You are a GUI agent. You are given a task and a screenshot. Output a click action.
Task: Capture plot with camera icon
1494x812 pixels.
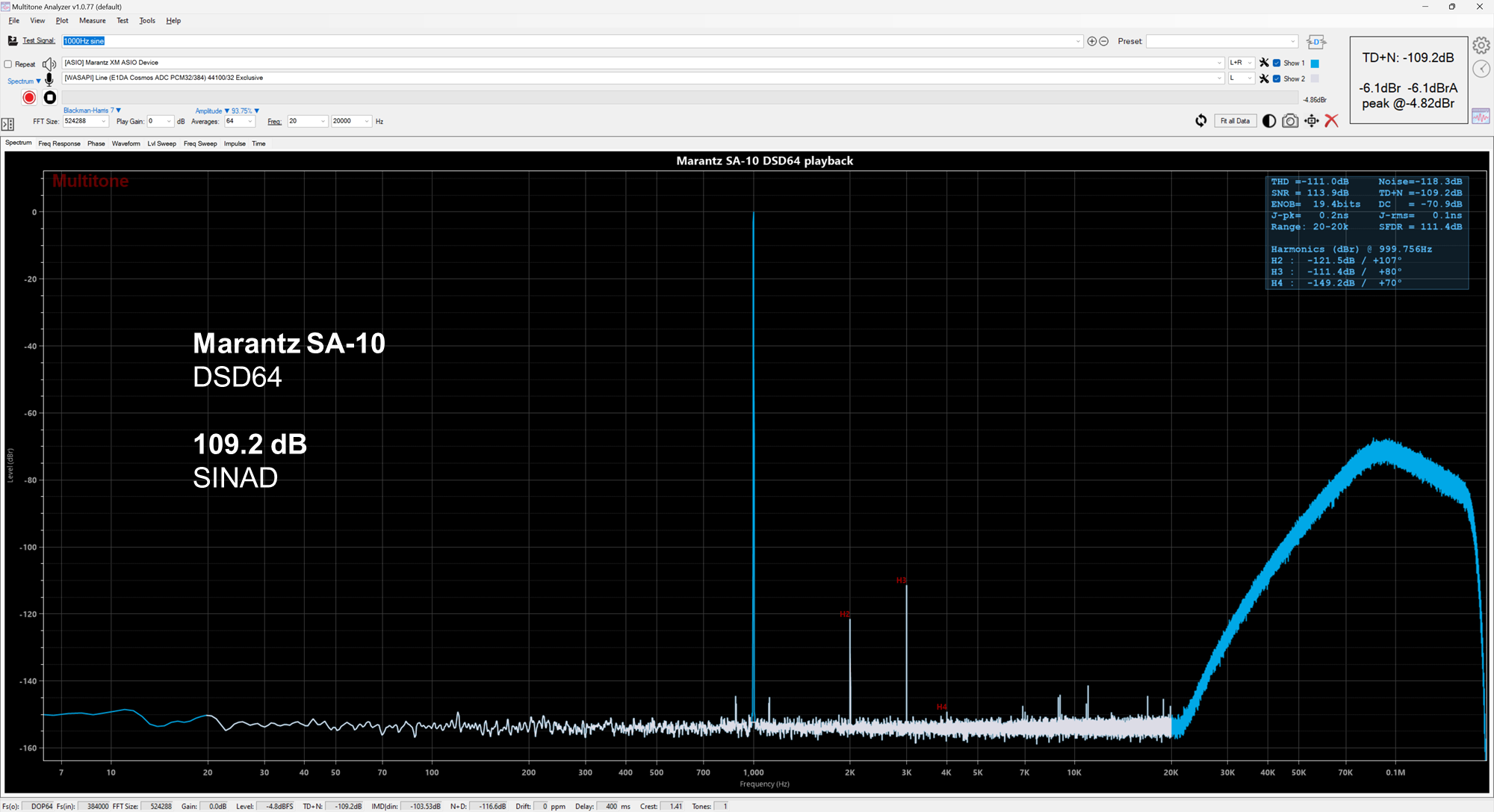1290,120
